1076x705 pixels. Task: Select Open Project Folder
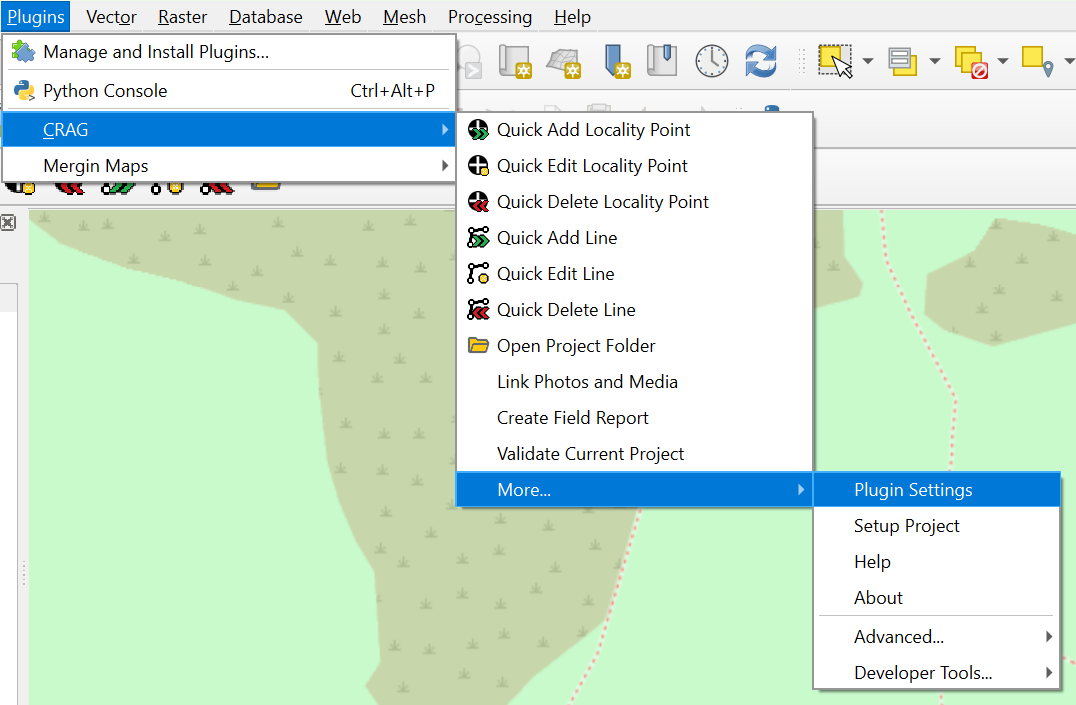pyautogui.click(x=635, y=345)
